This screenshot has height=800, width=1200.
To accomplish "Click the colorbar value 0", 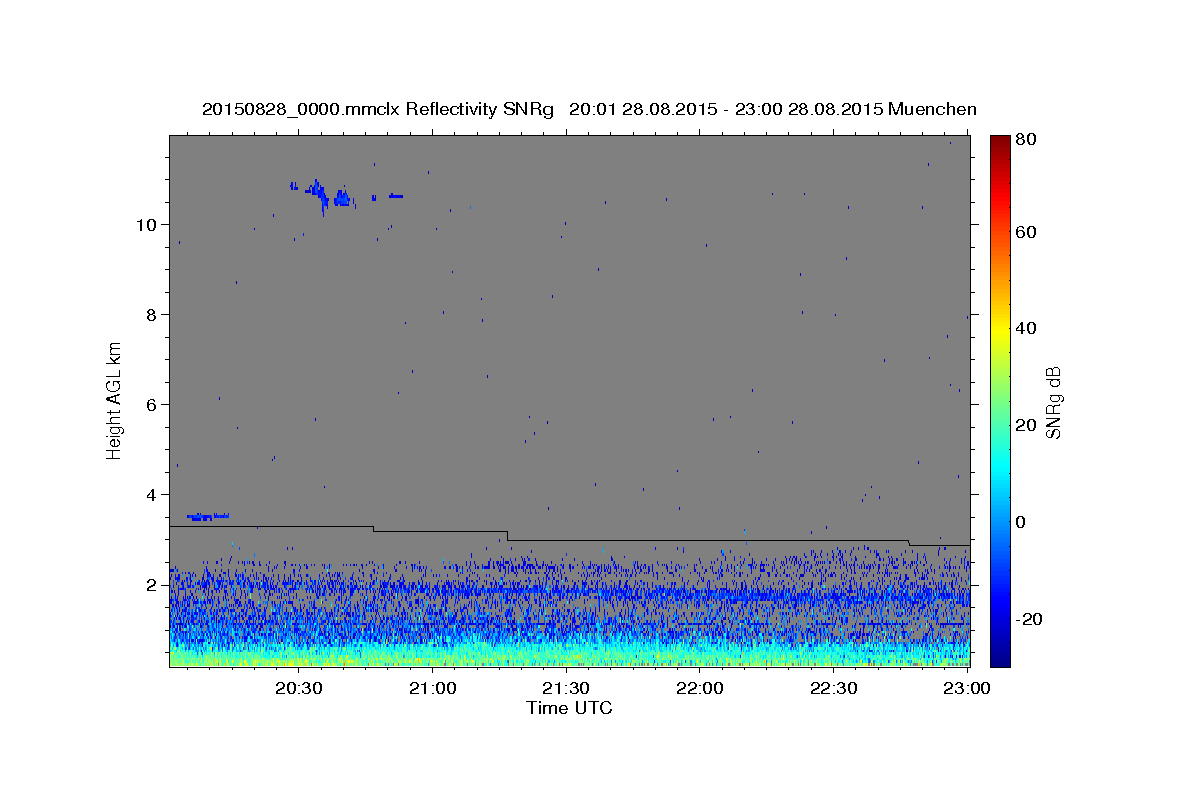I will (x=1023, y=522).
